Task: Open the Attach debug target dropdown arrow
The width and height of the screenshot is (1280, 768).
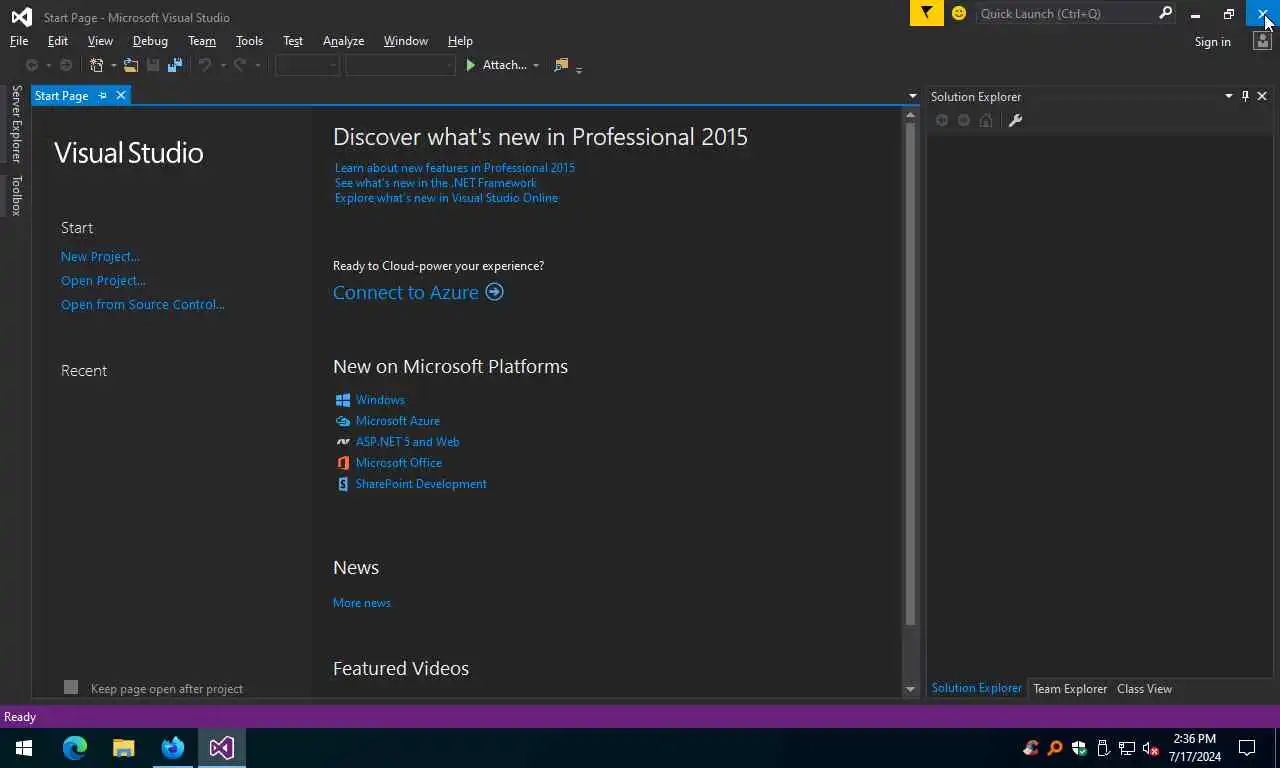Action: click(x=536, y=65)
